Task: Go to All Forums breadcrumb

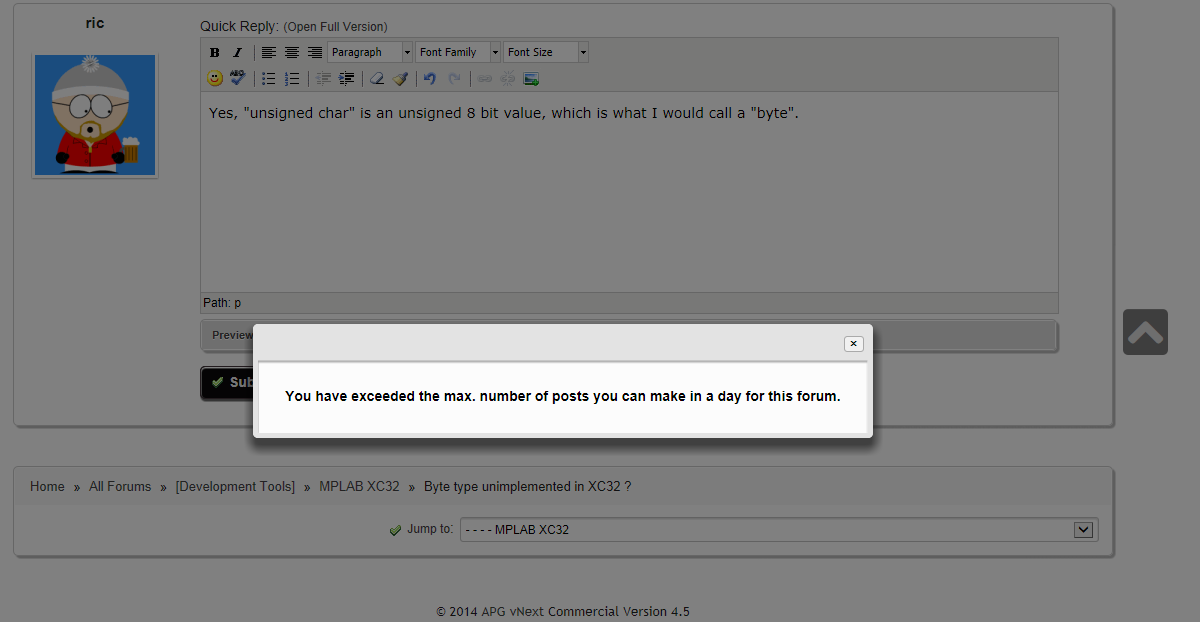Action: click(120, 487)
